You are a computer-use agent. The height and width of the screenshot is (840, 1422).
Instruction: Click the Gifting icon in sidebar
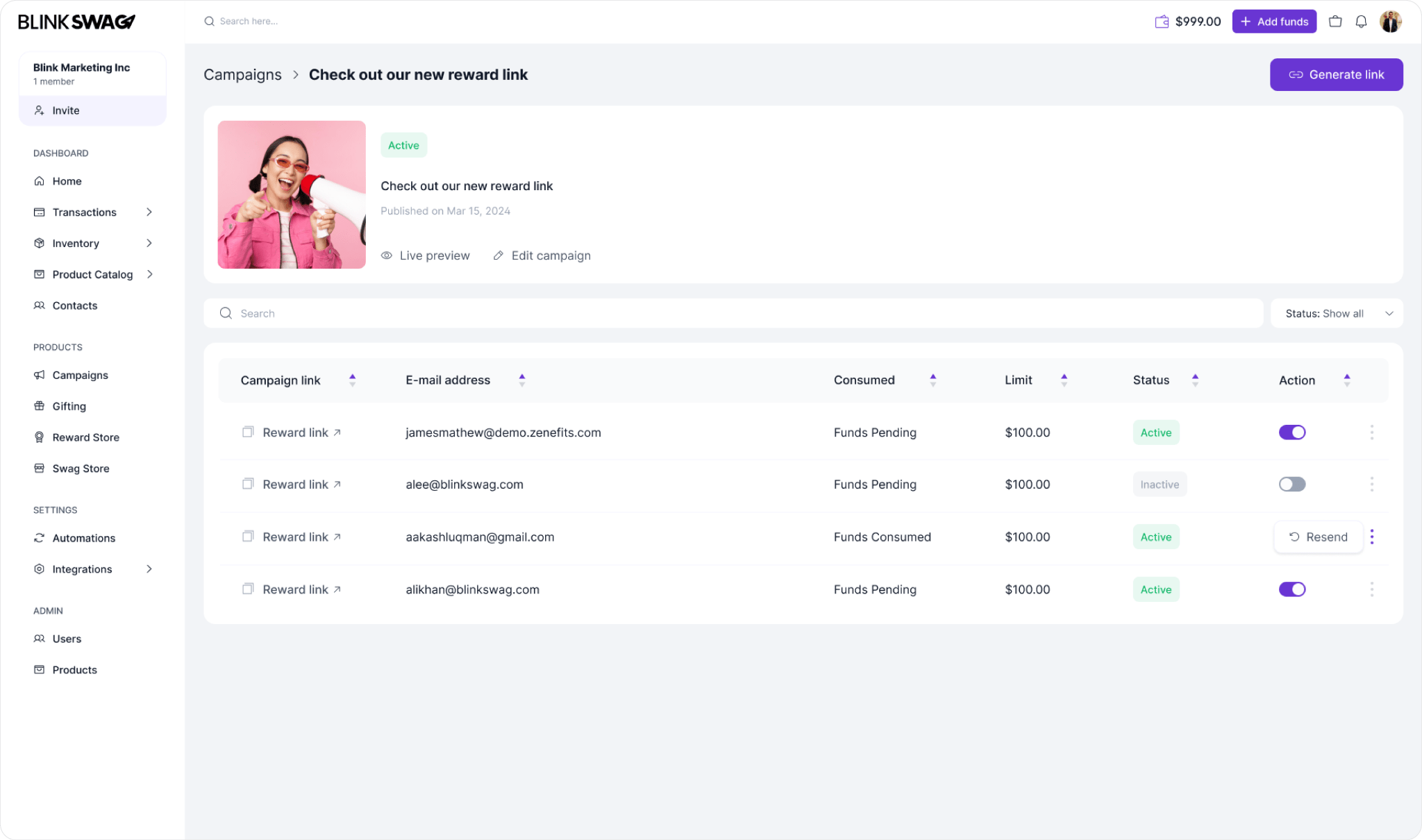[38, 406]
